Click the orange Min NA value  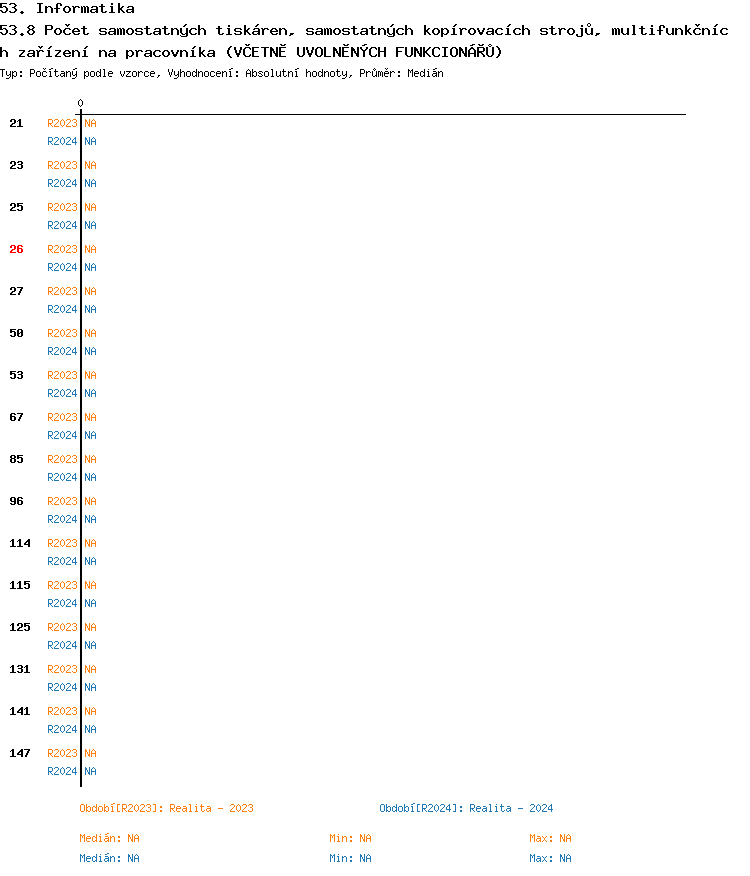click(x=350, y=838)
